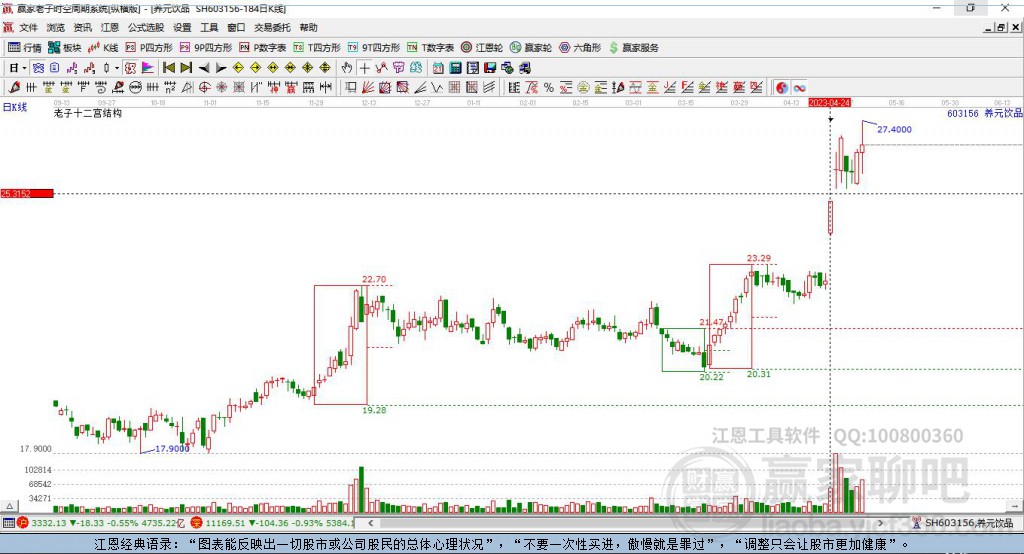Step chart left with black arrow
This screenshot has width=1024, height=554.
[x=204, y=68]
